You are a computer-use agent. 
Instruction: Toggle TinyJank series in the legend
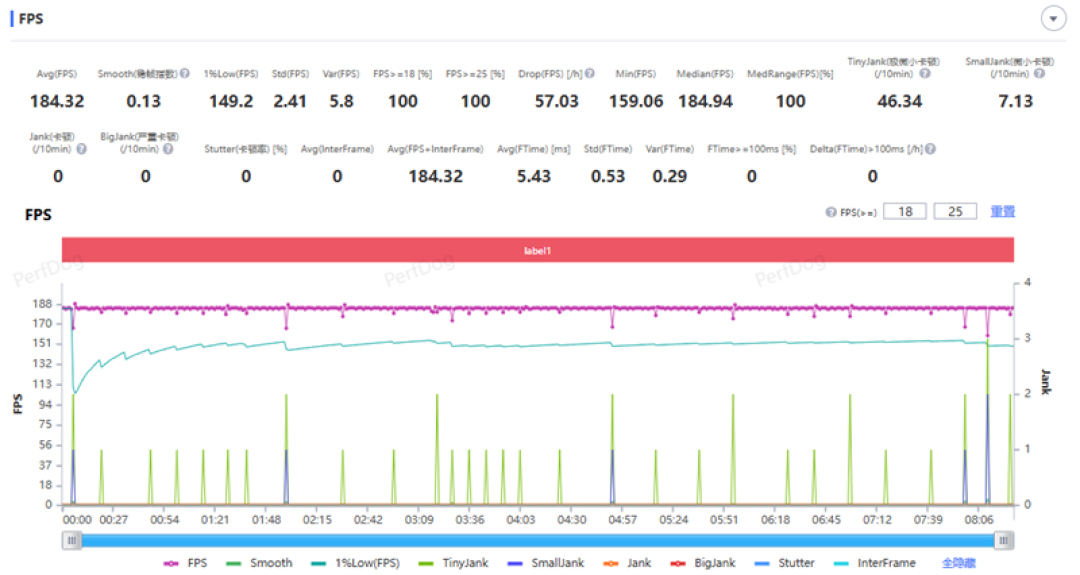pyautogui.click(x=453, y=563)
